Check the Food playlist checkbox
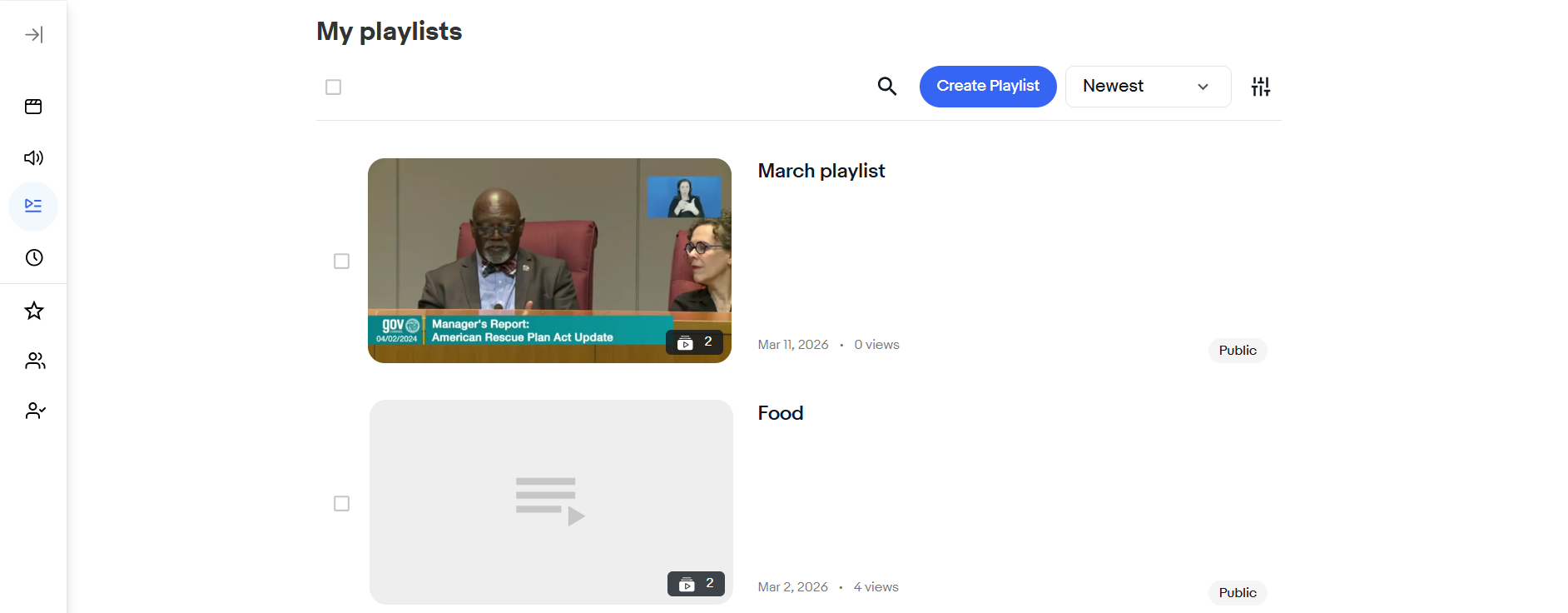Image resolution: width=1568 pixels, height=613 pixels. (x=341, y=503)
